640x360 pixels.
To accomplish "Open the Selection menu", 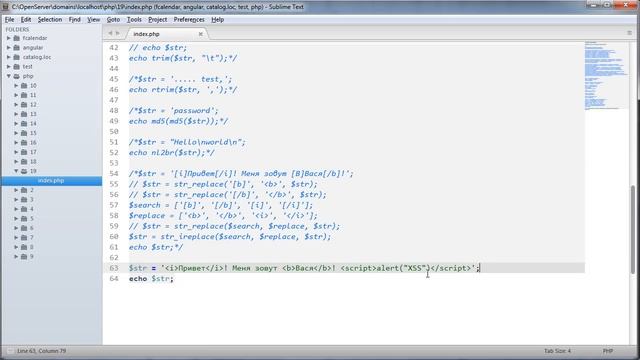I will coord(50,20).
